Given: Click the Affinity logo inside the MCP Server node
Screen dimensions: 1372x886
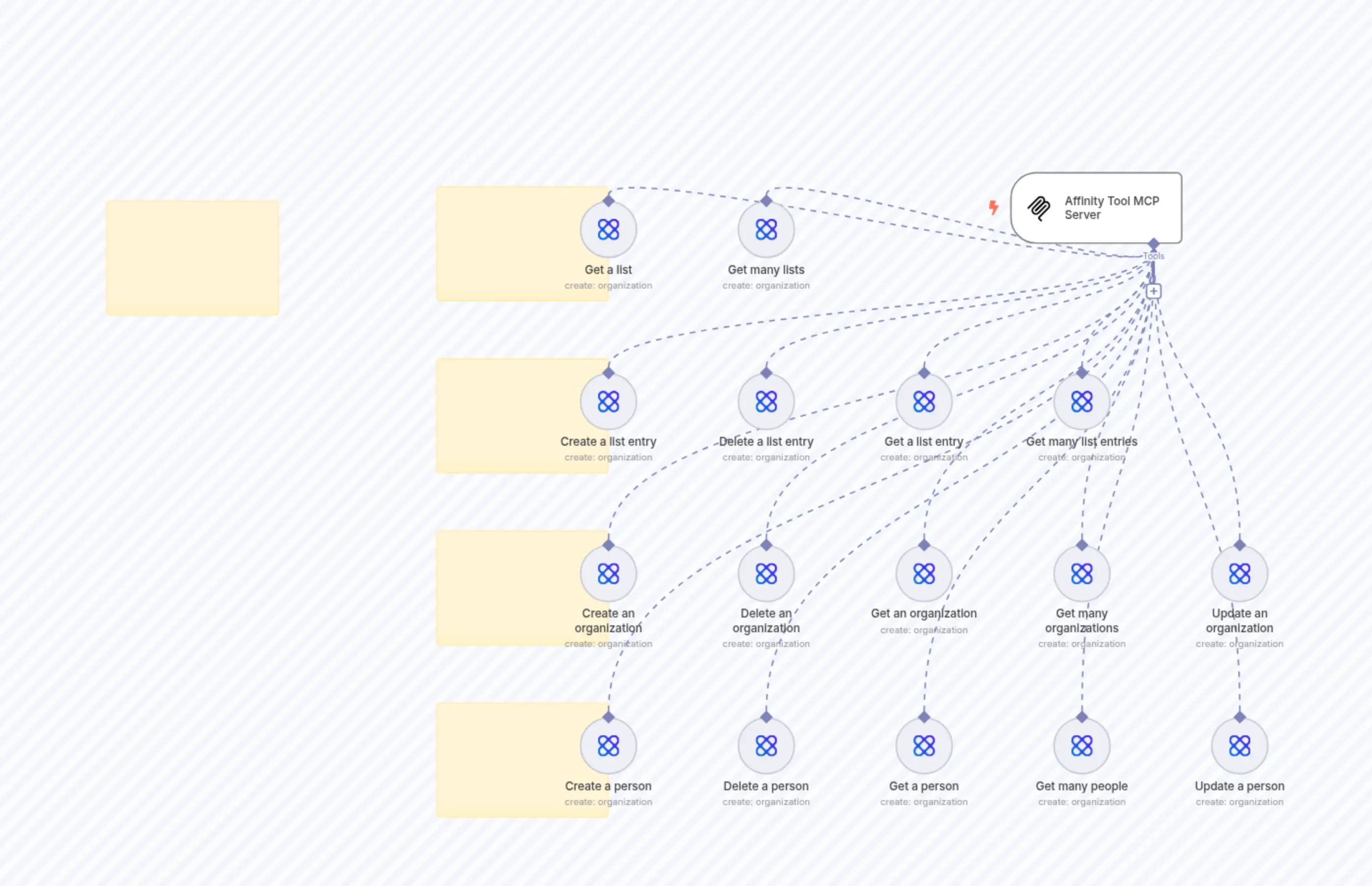Looking at the screenshot, I should (x=1038, y=208).
